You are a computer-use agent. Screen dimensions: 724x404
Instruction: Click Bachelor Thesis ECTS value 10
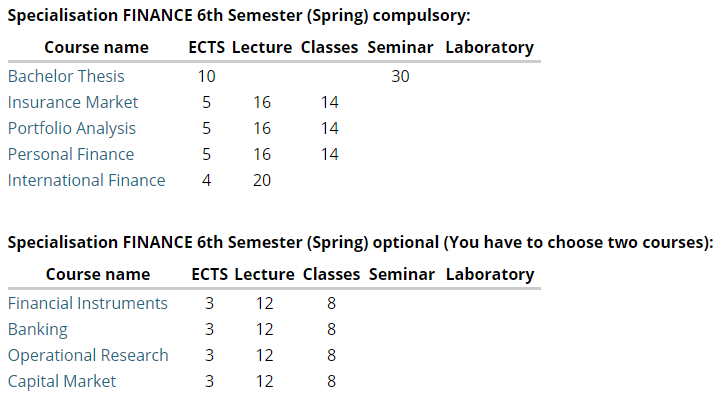click(207, 76)
